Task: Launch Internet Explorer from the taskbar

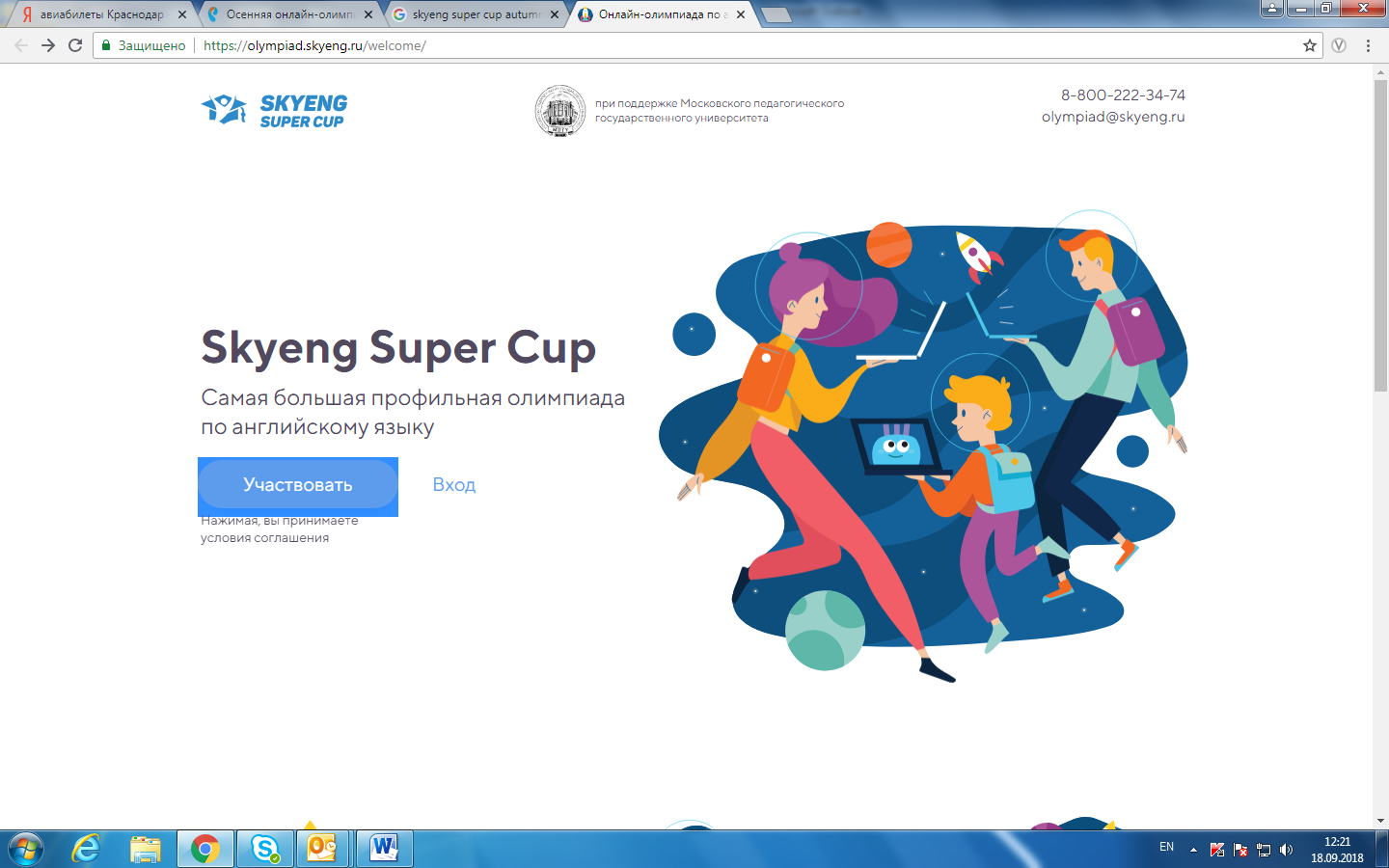Action: (87, 849)
